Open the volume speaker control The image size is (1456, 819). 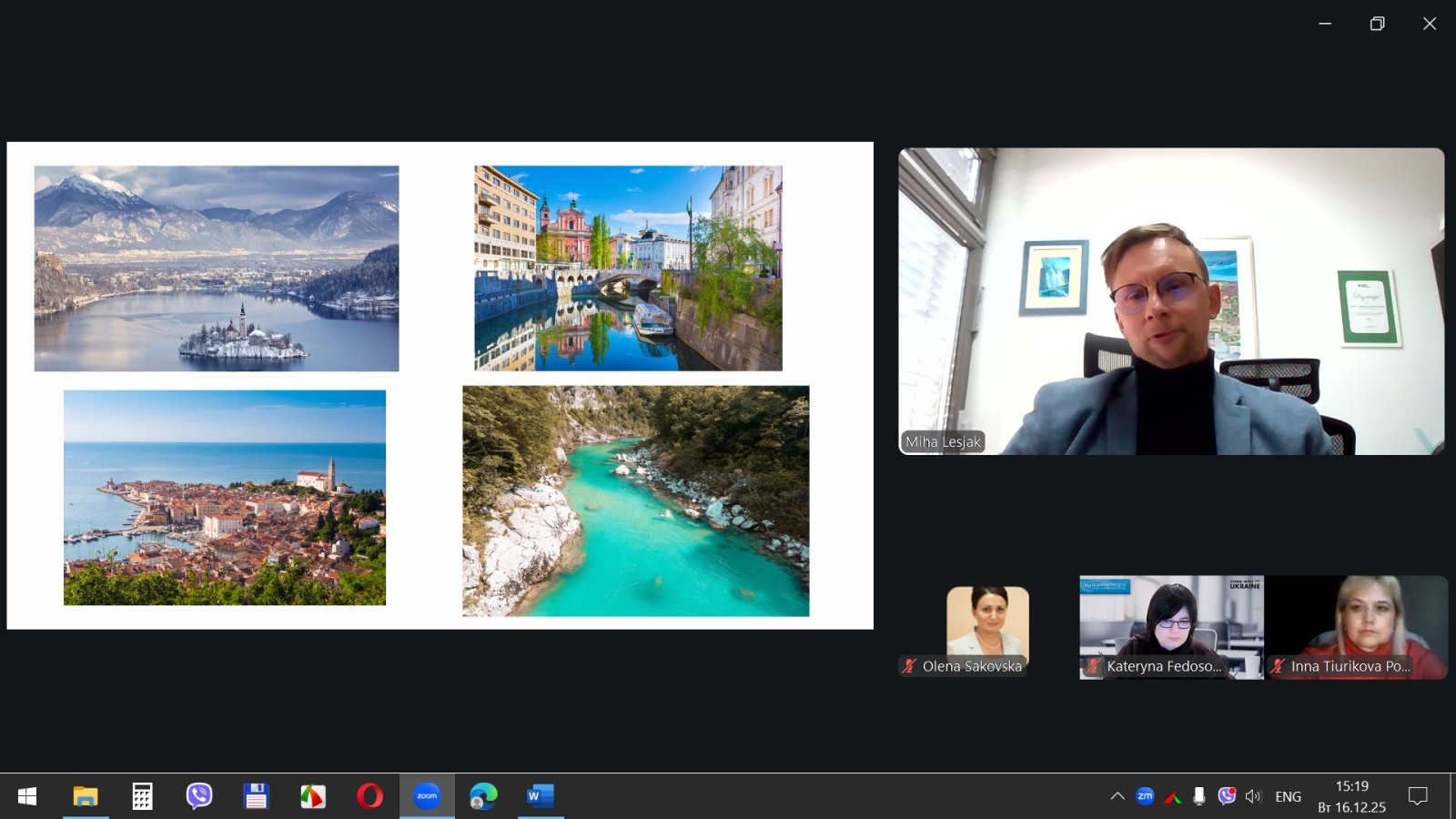click(1254, 797)
